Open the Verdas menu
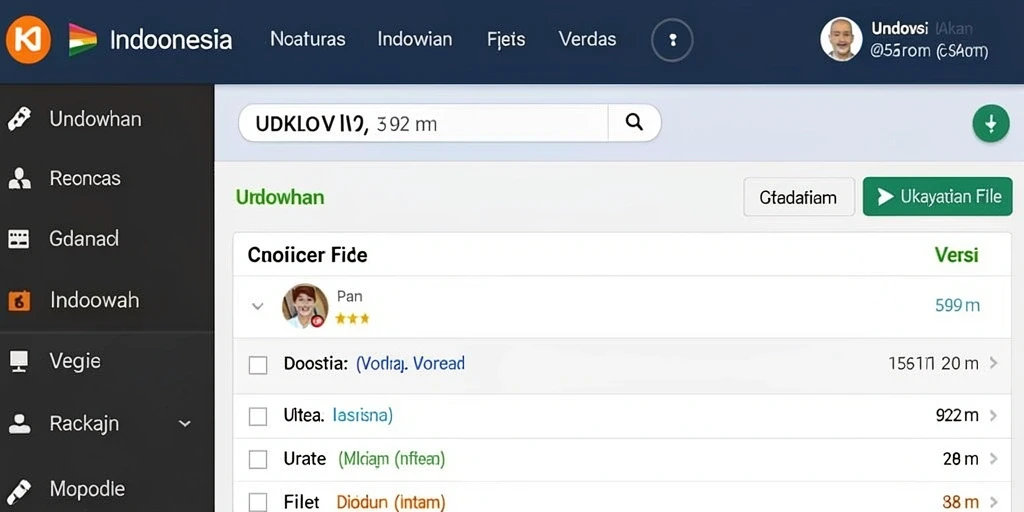 (587, 39)
